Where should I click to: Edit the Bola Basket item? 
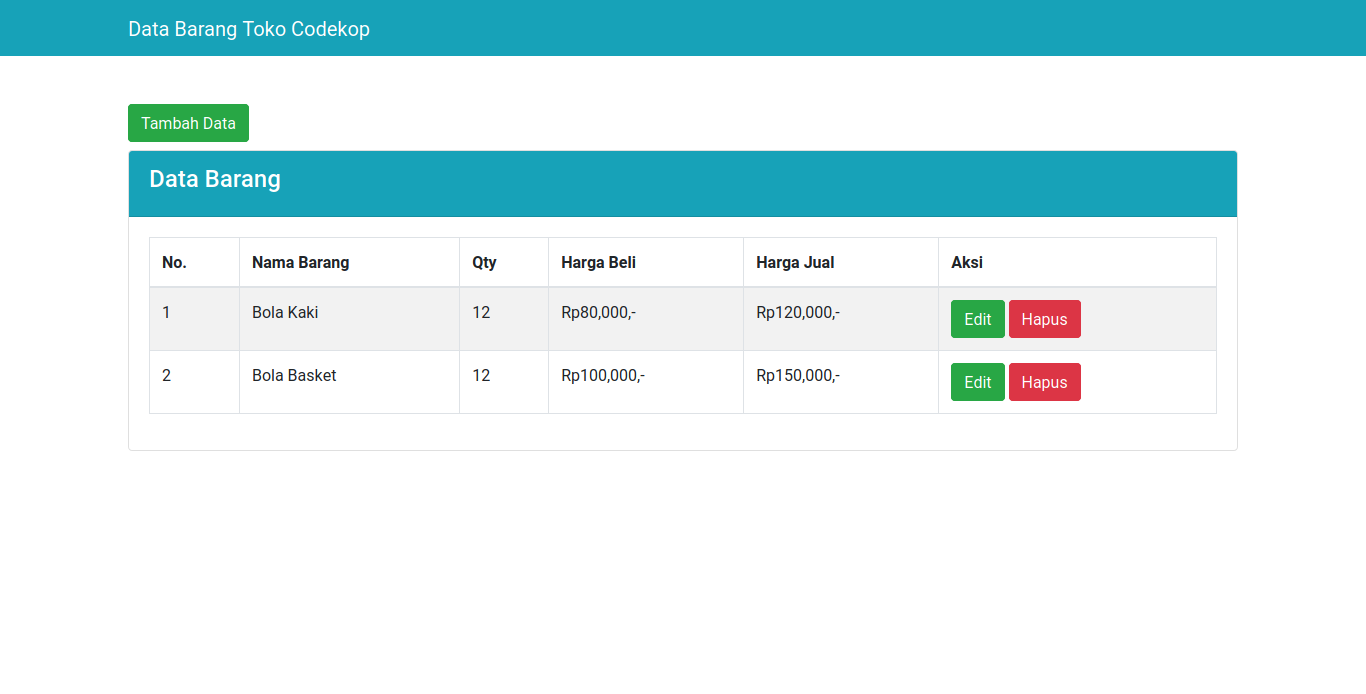coord(977,382)
